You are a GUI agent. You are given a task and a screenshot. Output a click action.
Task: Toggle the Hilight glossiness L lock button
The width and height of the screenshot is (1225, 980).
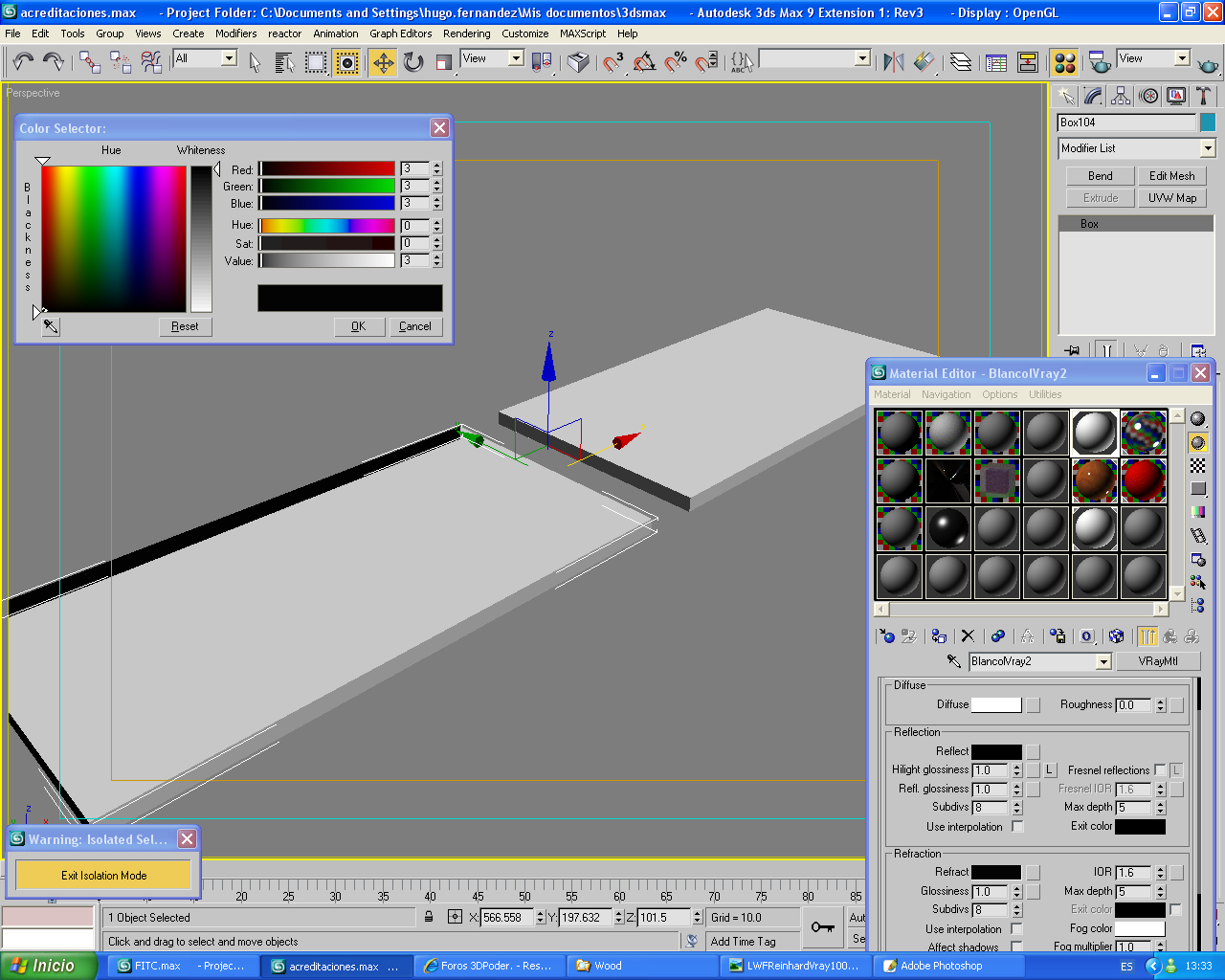click(x=1050, y=769)
